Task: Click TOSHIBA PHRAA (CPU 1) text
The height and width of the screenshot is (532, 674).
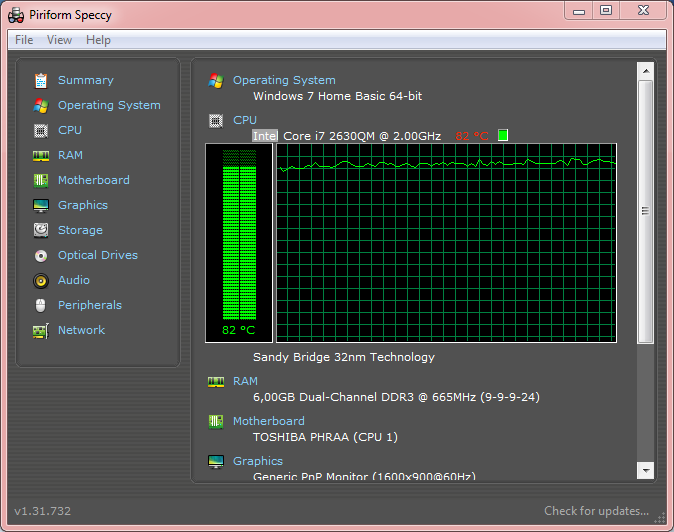Action: [x=325, y=437]
